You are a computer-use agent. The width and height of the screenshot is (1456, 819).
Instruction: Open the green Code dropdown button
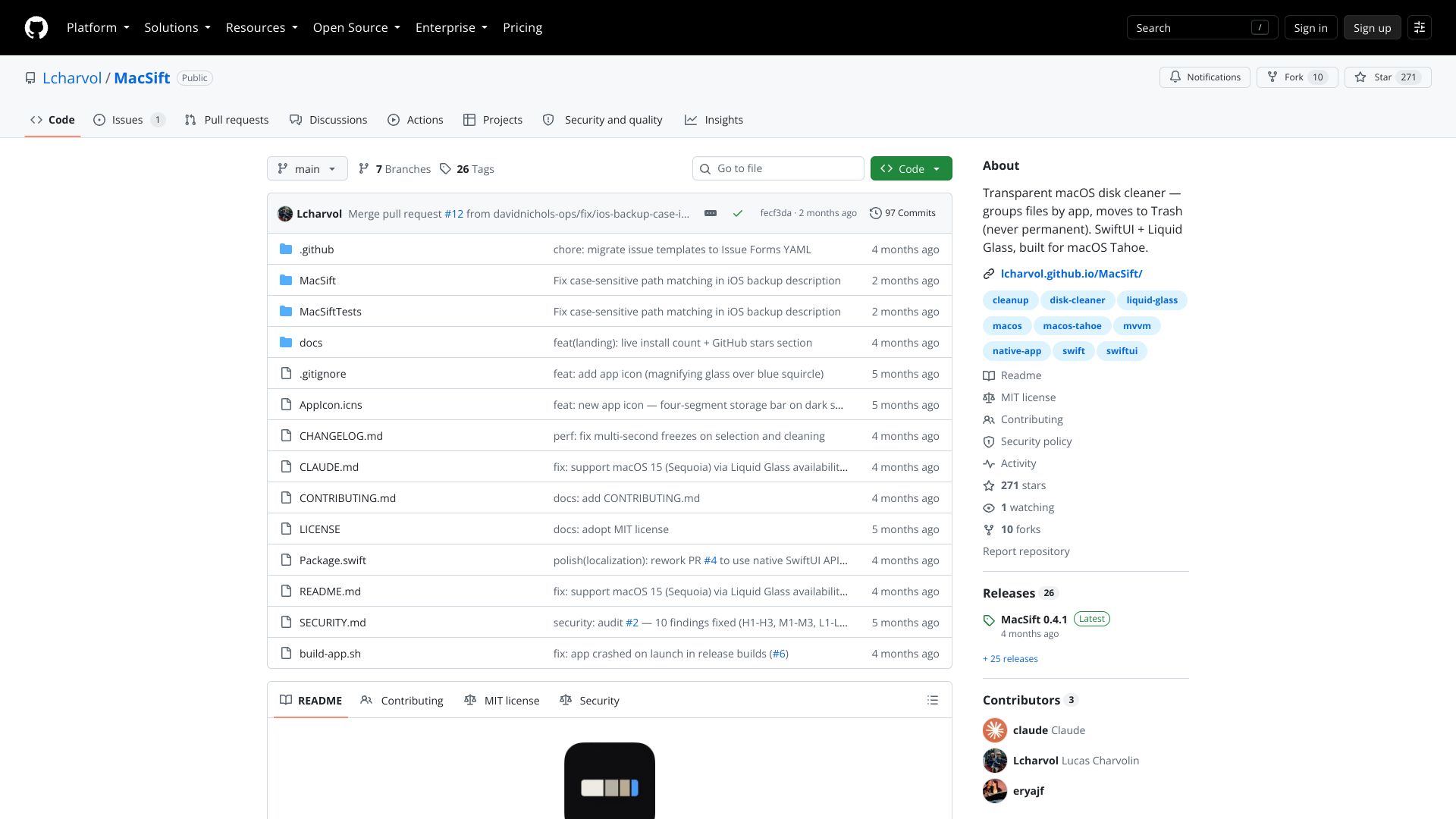911,168
